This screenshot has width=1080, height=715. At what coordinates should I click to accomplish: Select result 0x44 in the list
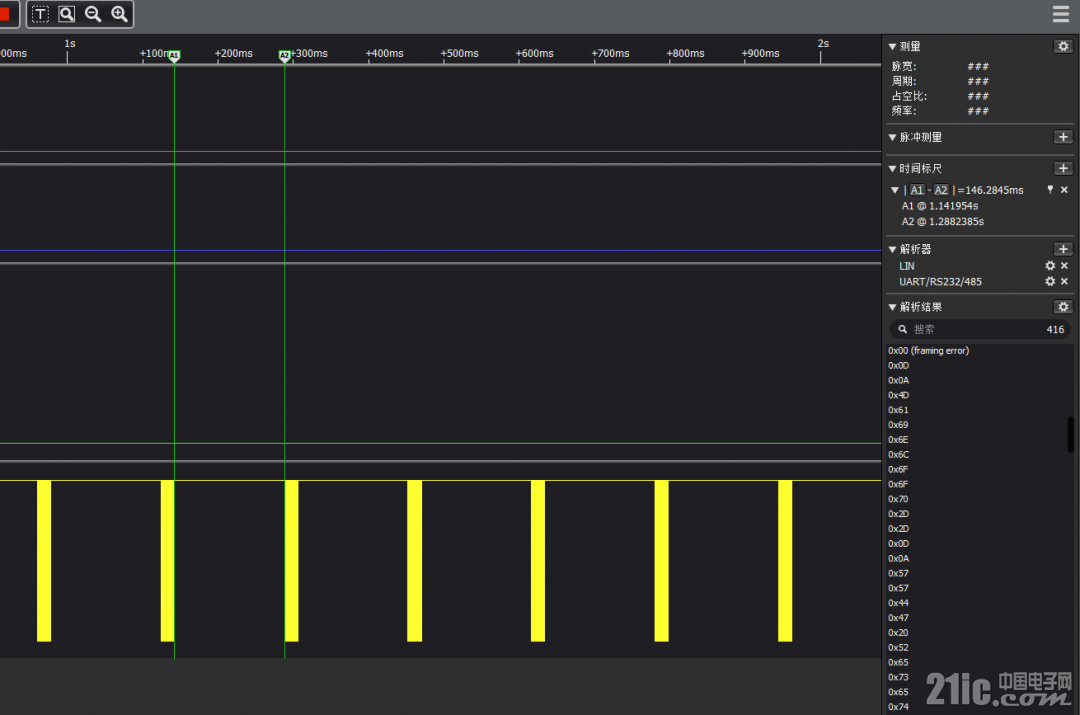pyautogui.click(x=898, y=603)
